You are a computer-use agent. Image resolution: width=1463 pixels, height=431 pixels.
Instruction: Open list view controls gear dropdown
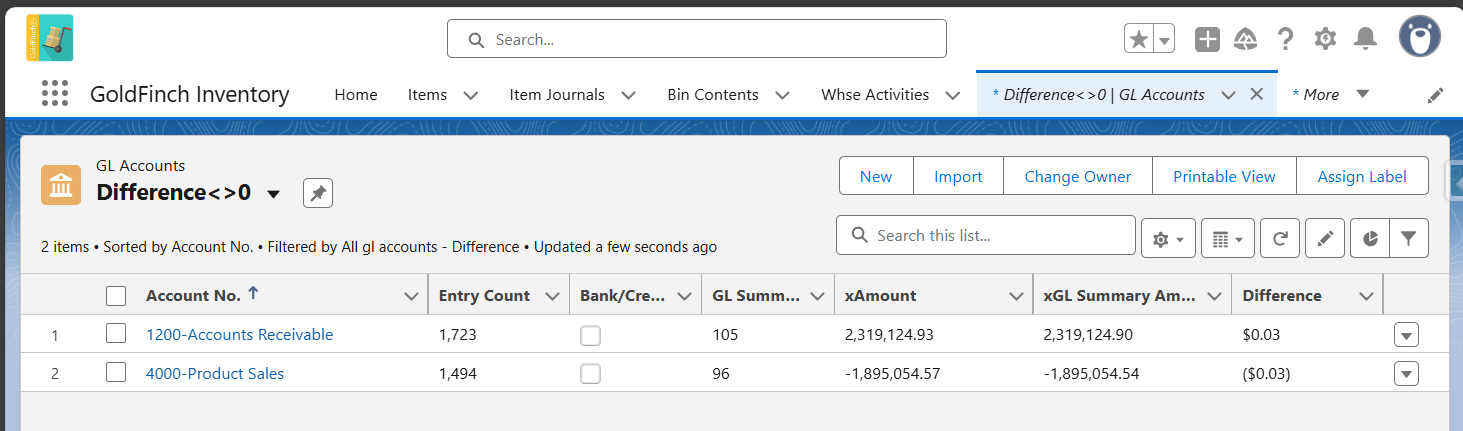(1168, 238)
